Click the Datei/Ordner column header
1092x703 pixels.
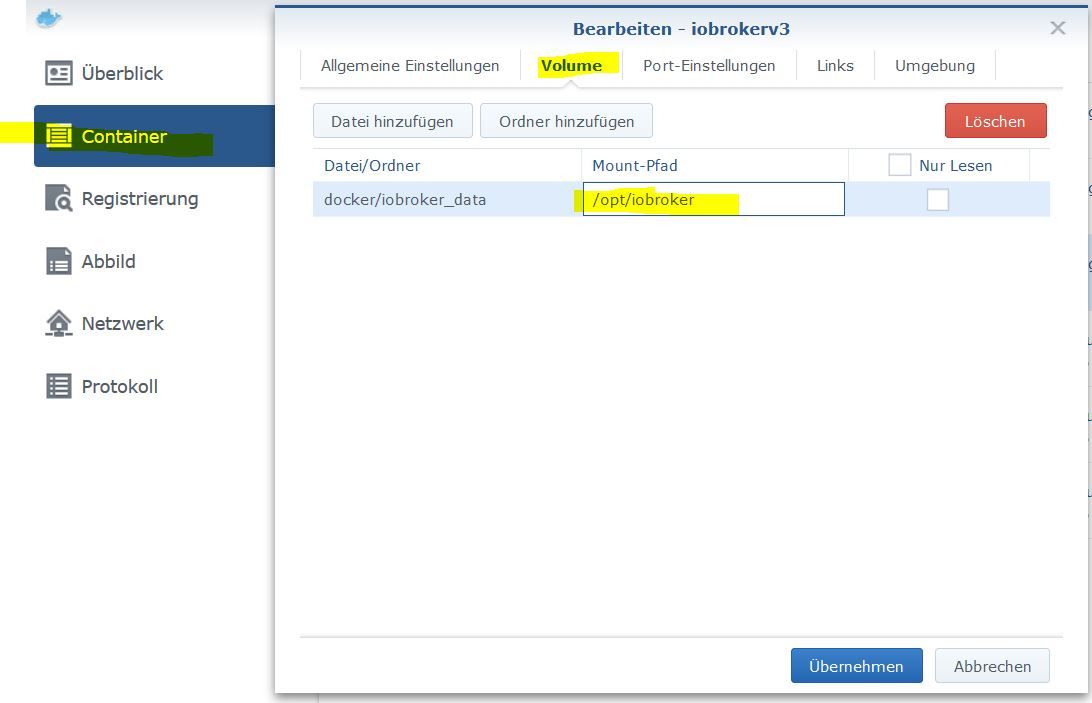446,165
